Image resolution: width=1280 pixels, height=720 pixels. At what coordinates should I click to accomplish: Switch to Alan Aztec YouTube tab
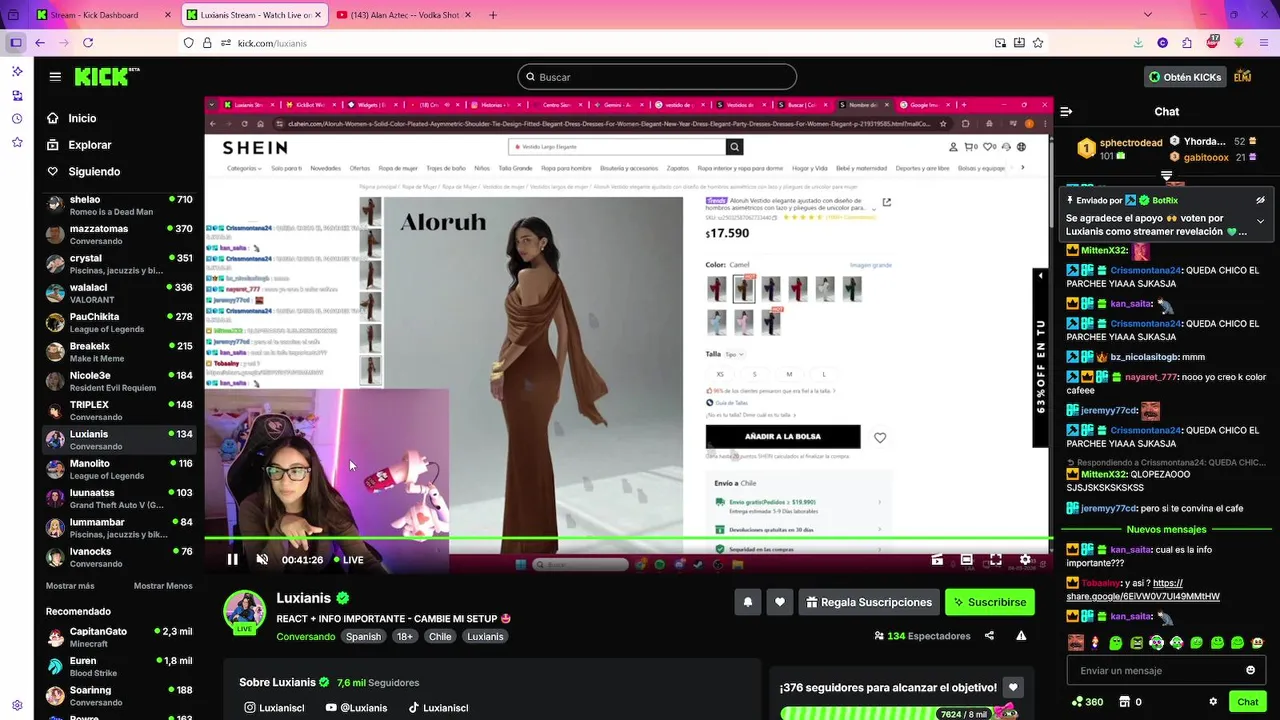click(403, 15)
